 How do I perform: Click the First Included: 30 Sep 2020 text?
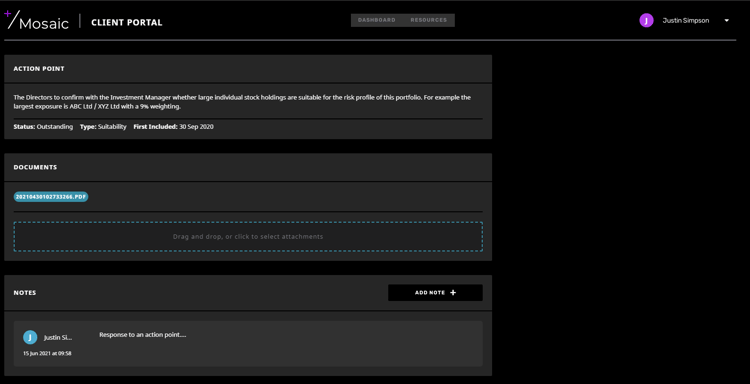coord(174,127)
